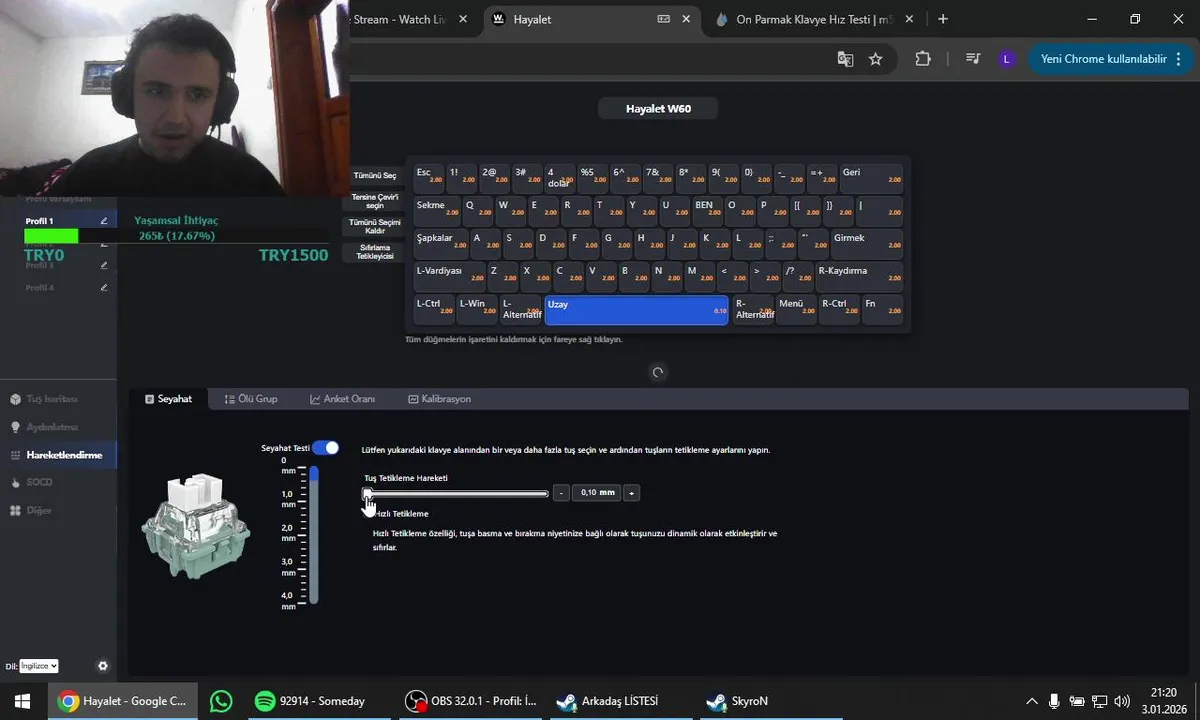This screenshot has height=720, width=1200.
Task: Switch to the Ölü Grup tab
Action: point(251,399)
